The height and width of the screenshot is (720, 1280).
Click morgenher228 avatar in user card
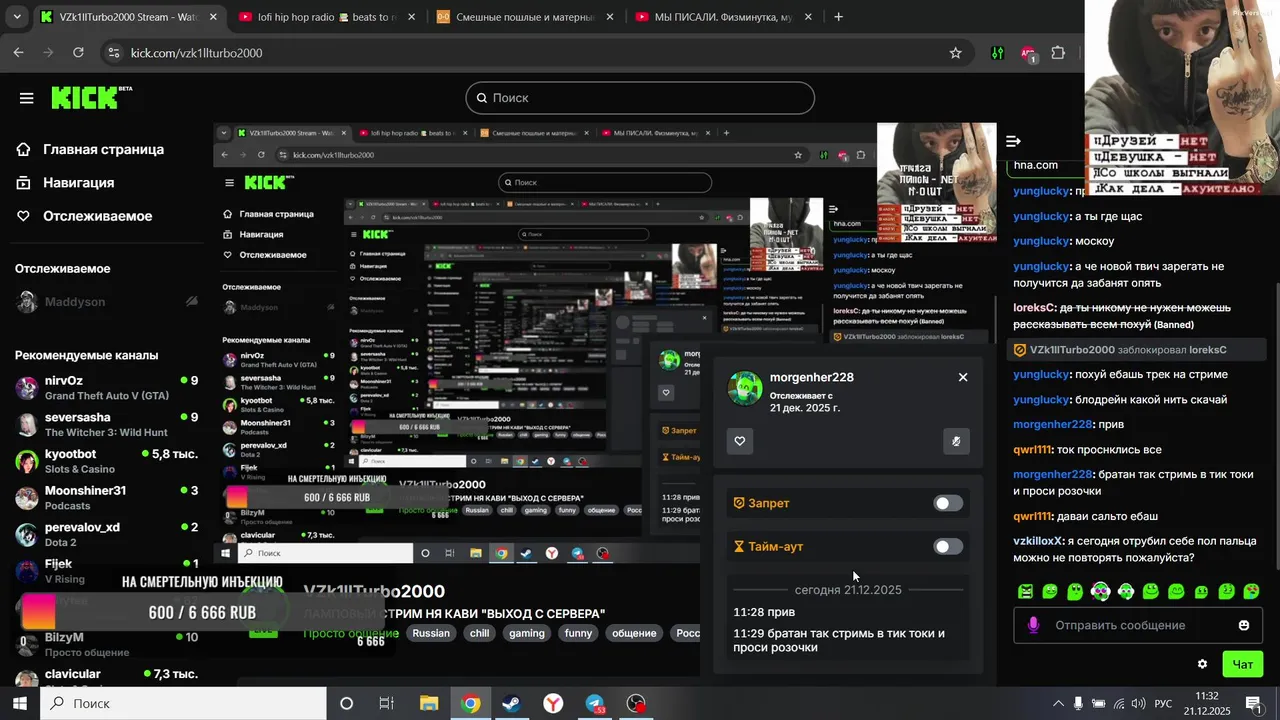click(745, 388)
